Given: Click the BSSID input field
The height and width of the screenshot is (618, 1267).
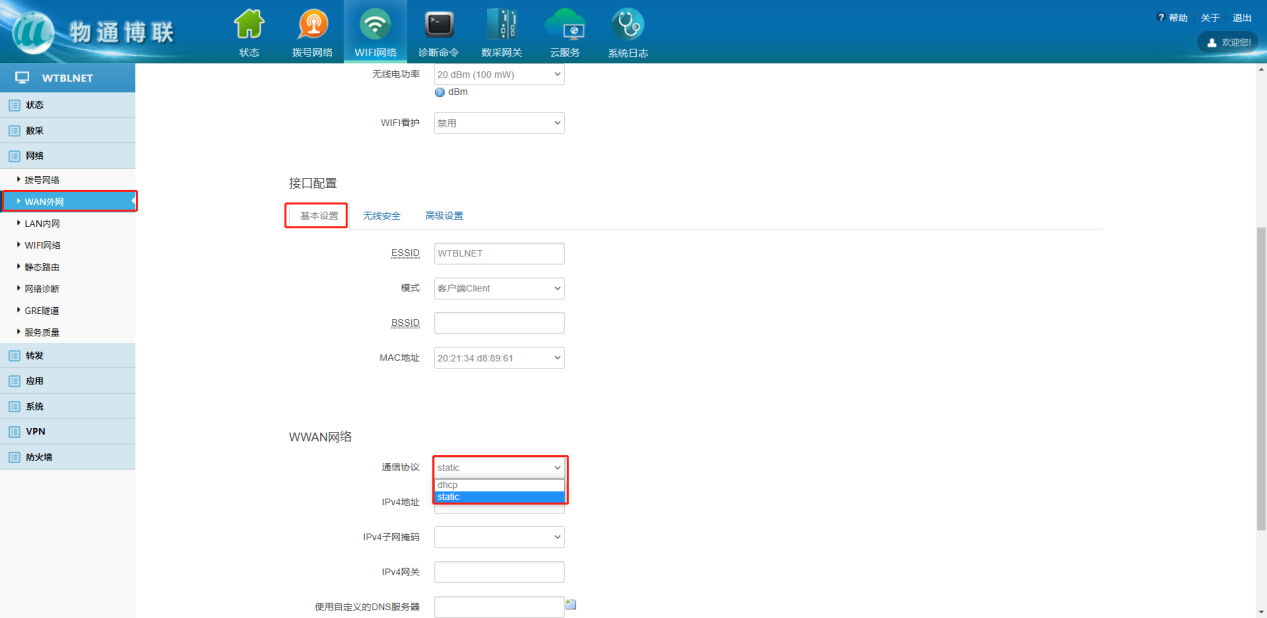Looking at the screenshot, I should [499, 323].
